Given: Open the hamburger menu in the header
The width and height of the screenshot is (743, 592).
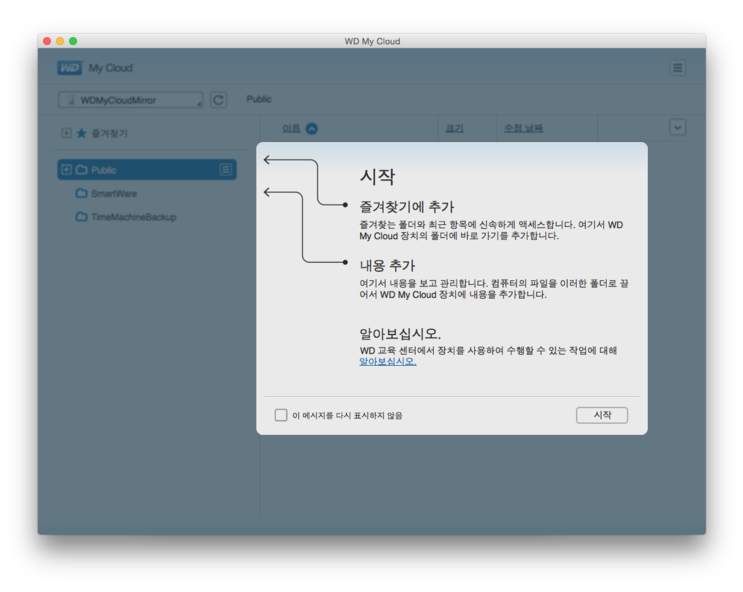Looking at the screenshot, I should 678,68.
